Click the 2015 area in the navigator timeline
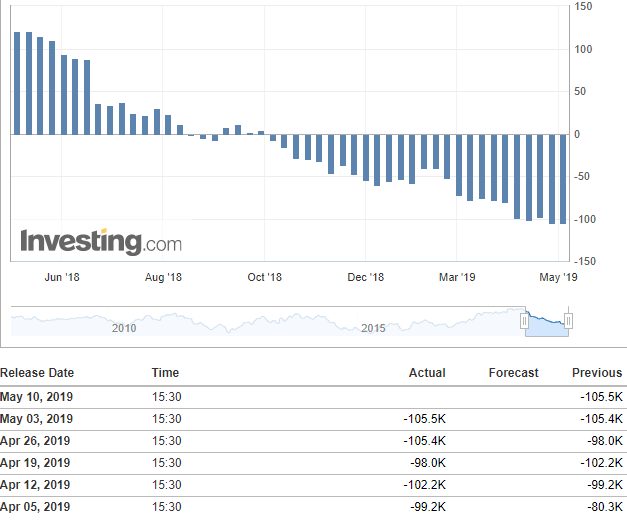This screenshot has width=627, height=522. coord(372,328)
